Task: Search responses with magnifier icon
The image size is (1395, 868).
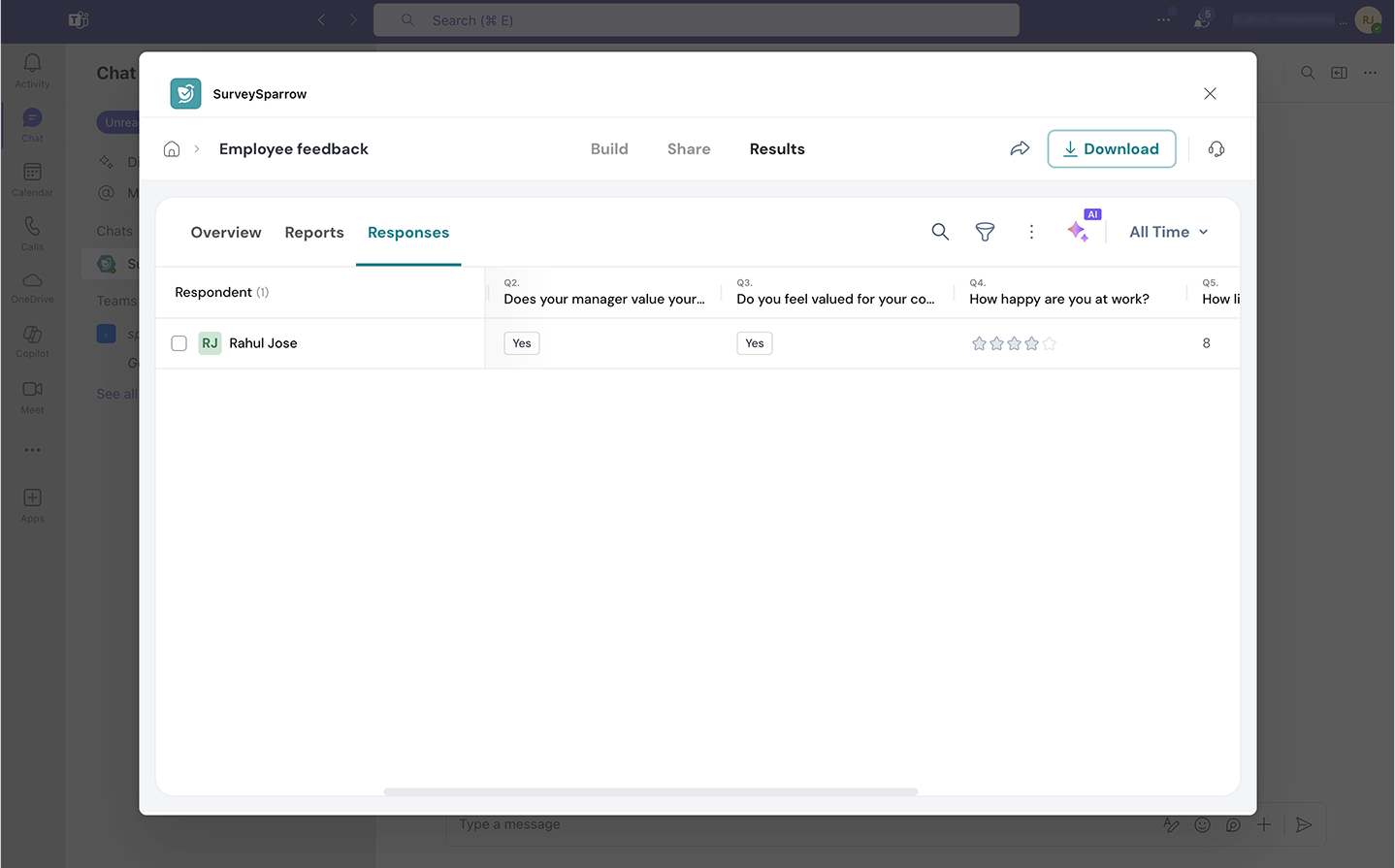Action: [x=940, y=232]
